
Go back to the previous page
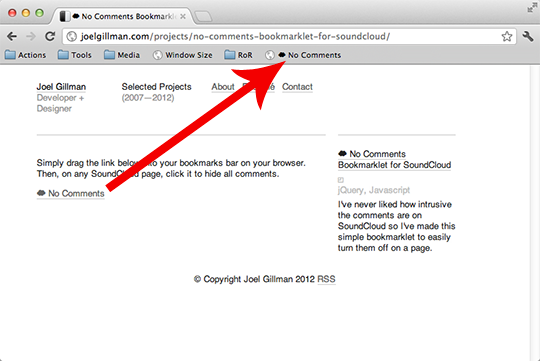coord(12,36)
